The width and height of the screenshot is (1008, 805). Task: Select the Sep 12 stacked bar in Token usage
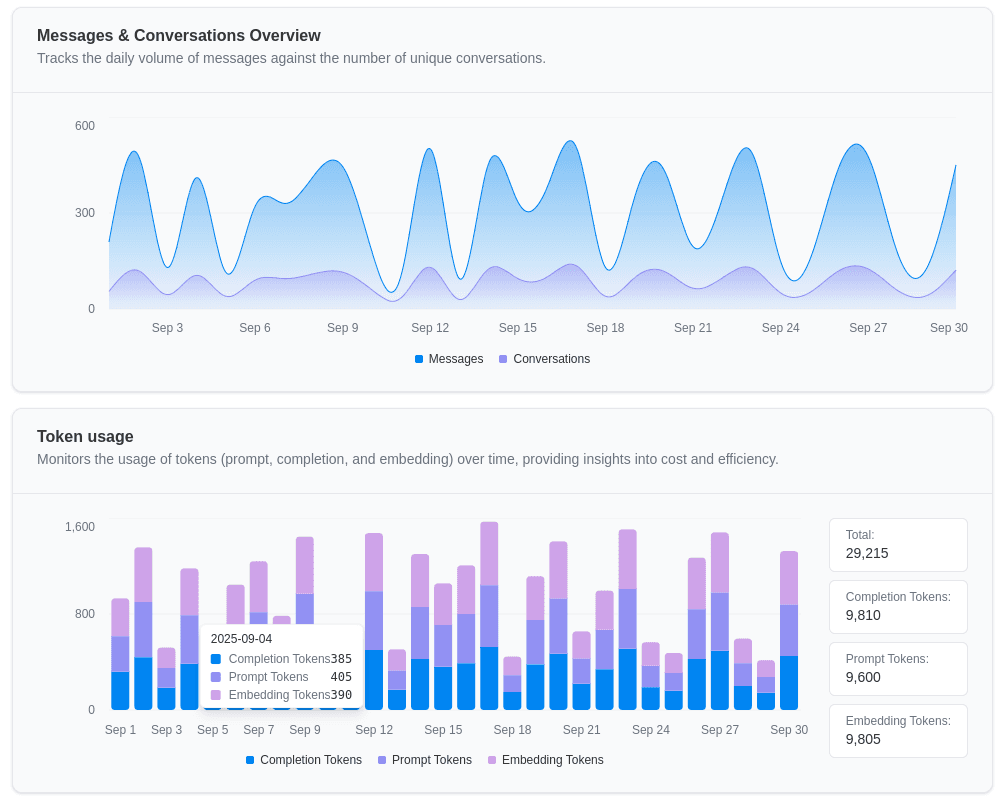click(374, 622)
